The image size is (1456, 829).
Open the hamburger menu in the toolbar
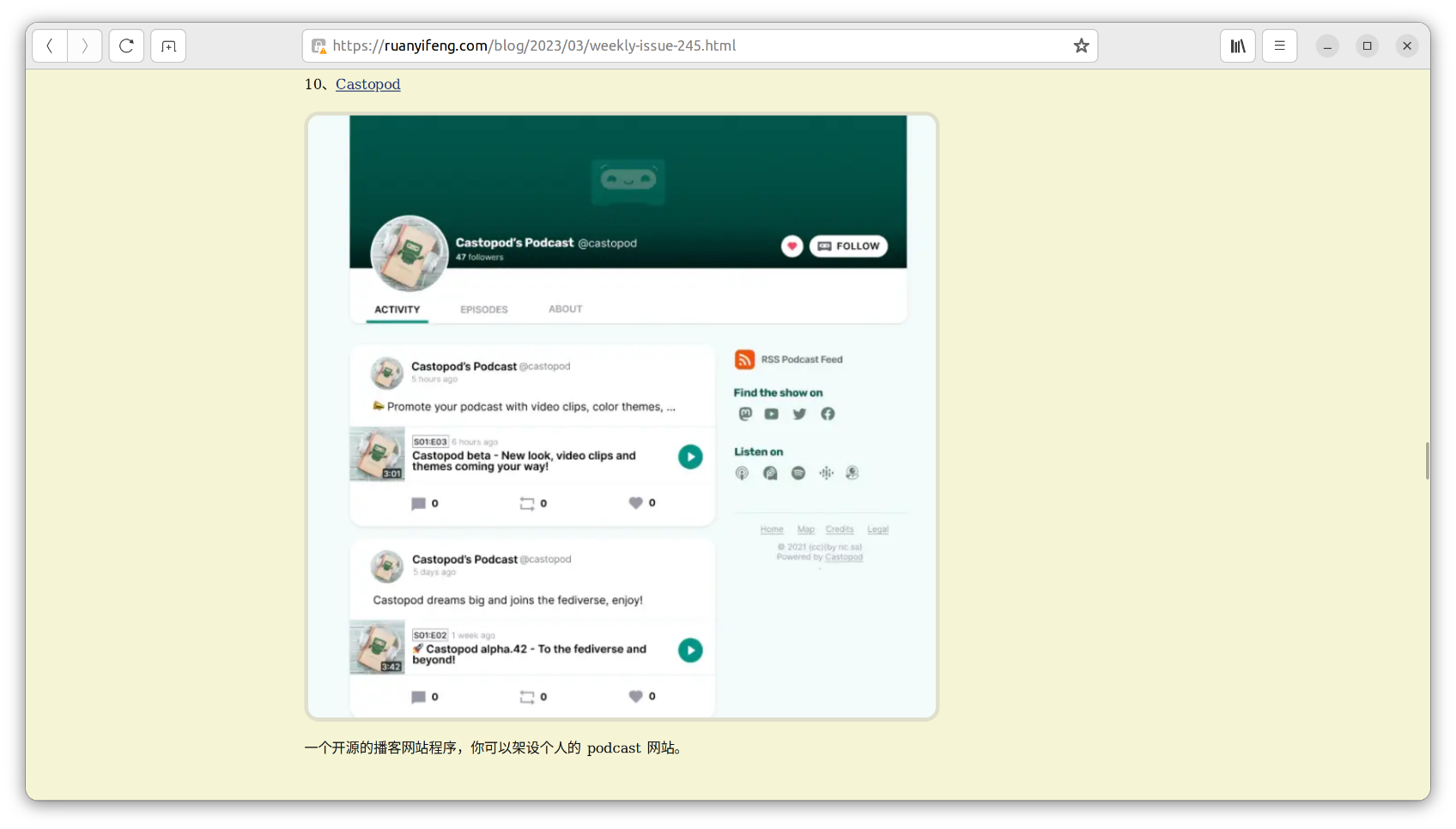1279,46
